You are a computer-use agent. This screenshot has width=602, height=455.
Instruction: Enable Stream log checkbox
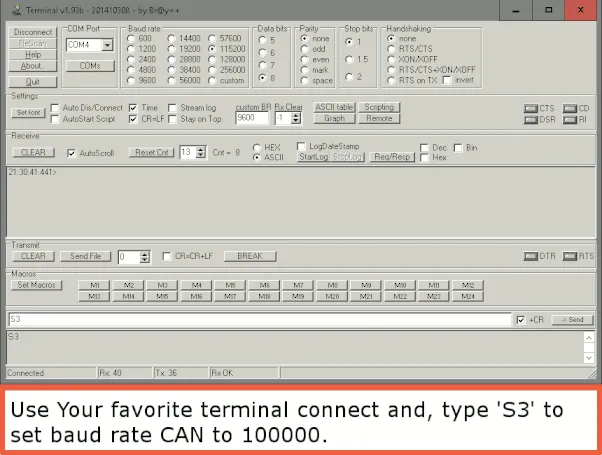[172, 108]
